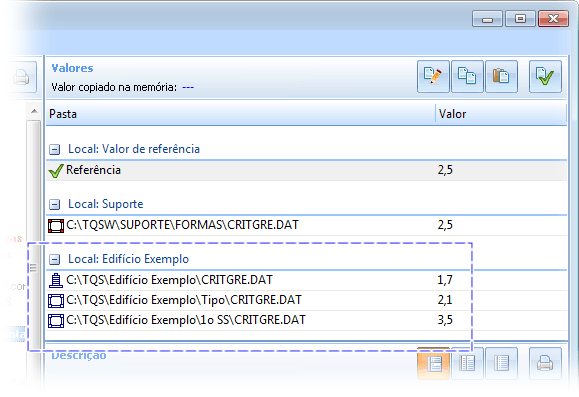Collapse the Local: Edifício Exemplo group
The image size is (579, 397).
55,259
